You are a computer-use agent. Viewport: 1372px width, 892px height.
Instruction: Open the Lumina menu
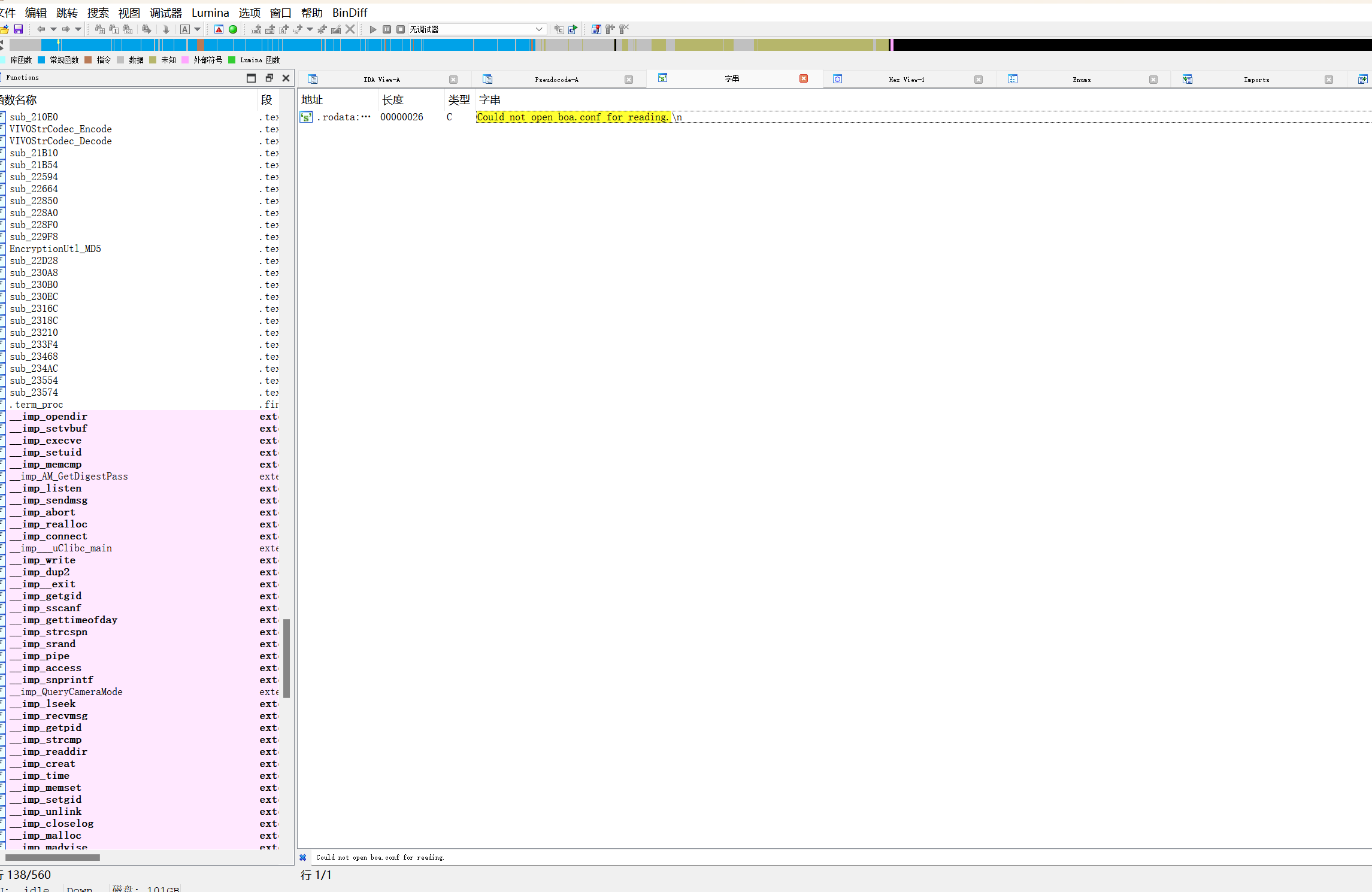tap(210, 13)
